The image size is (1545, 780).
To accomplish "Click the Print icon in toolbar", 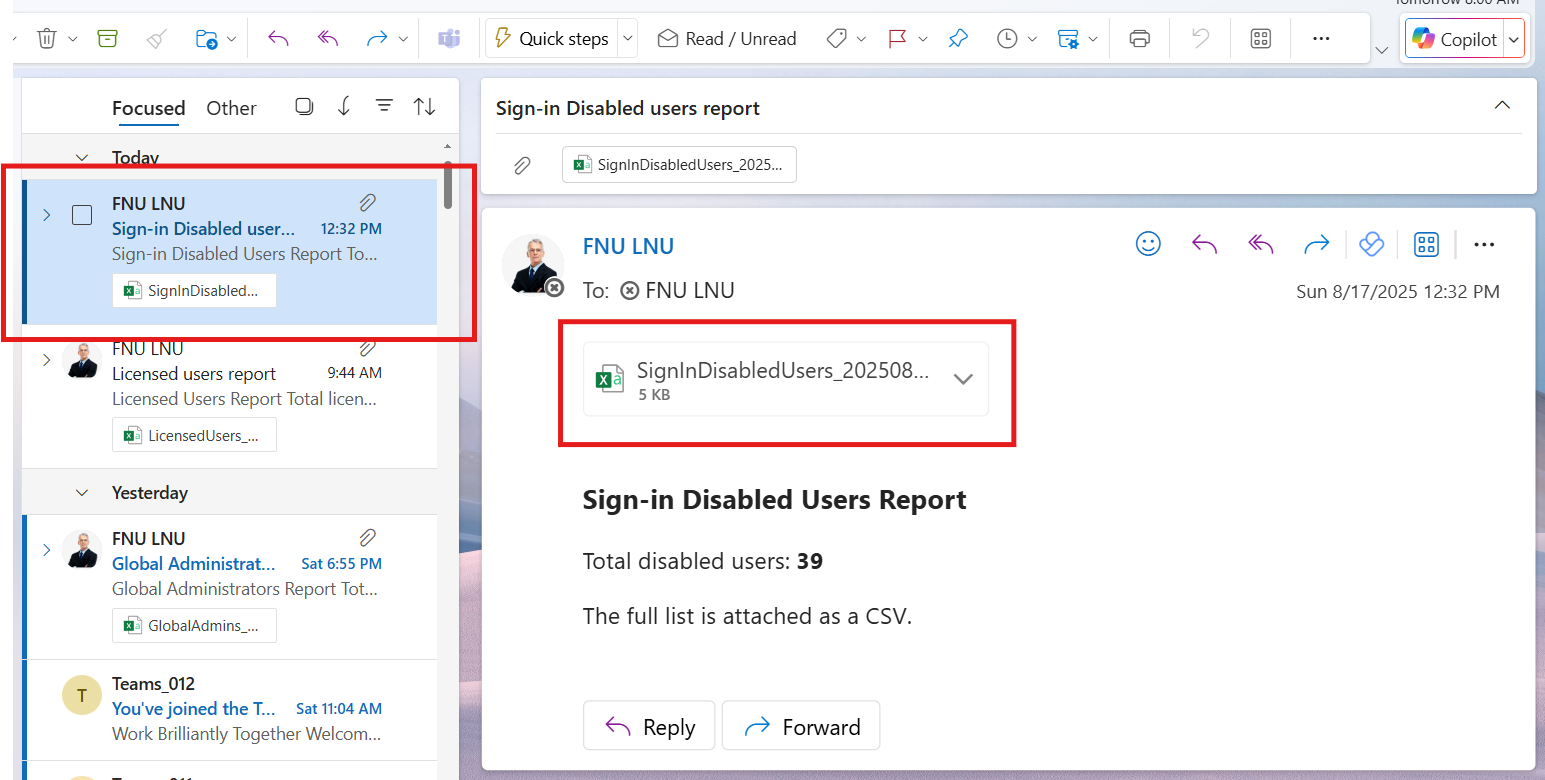I will 1139,39.
